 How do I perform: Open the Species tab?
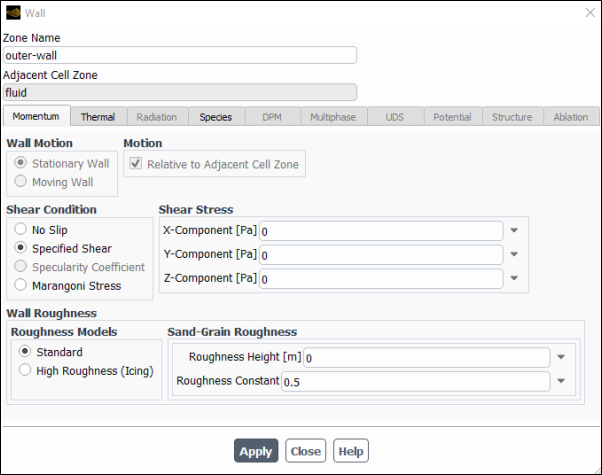tap(216, 117)
